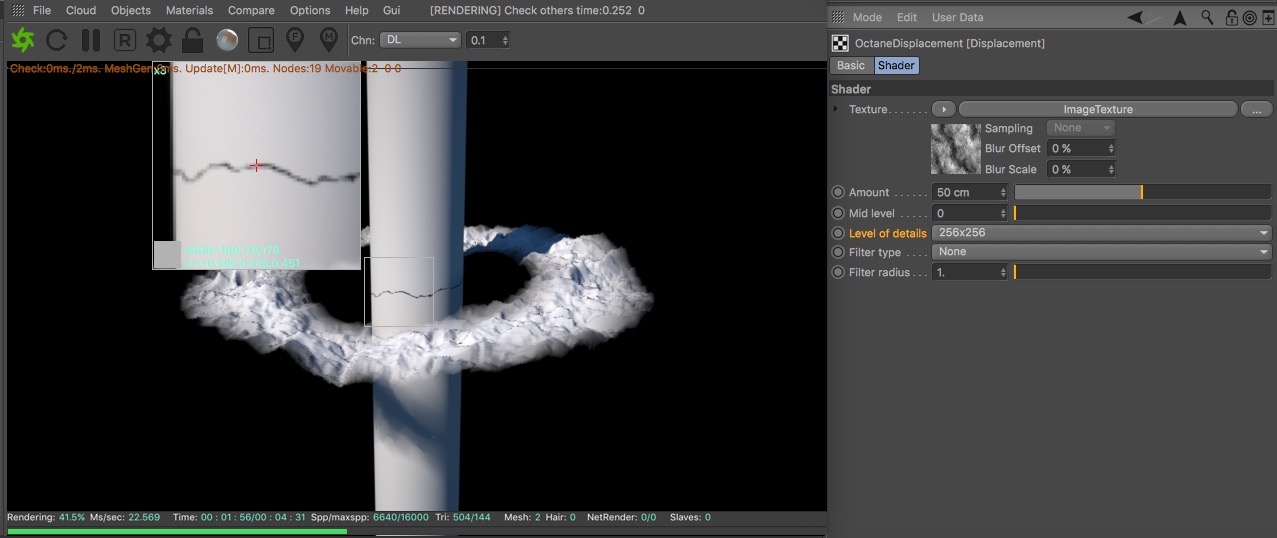Open the Mode menu in attribute manager

pos(867,17)
